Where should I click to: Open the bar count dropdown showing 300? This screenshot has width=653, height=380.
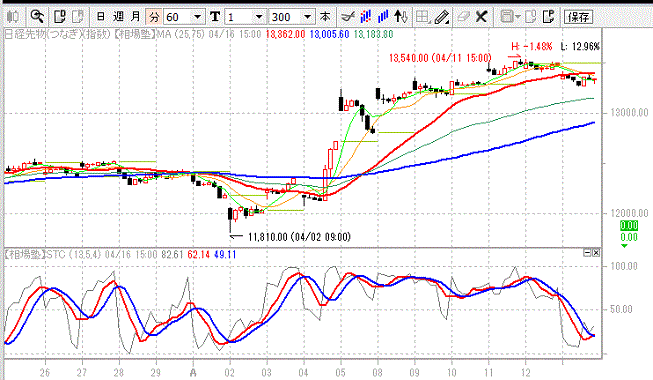click(307, 17)
